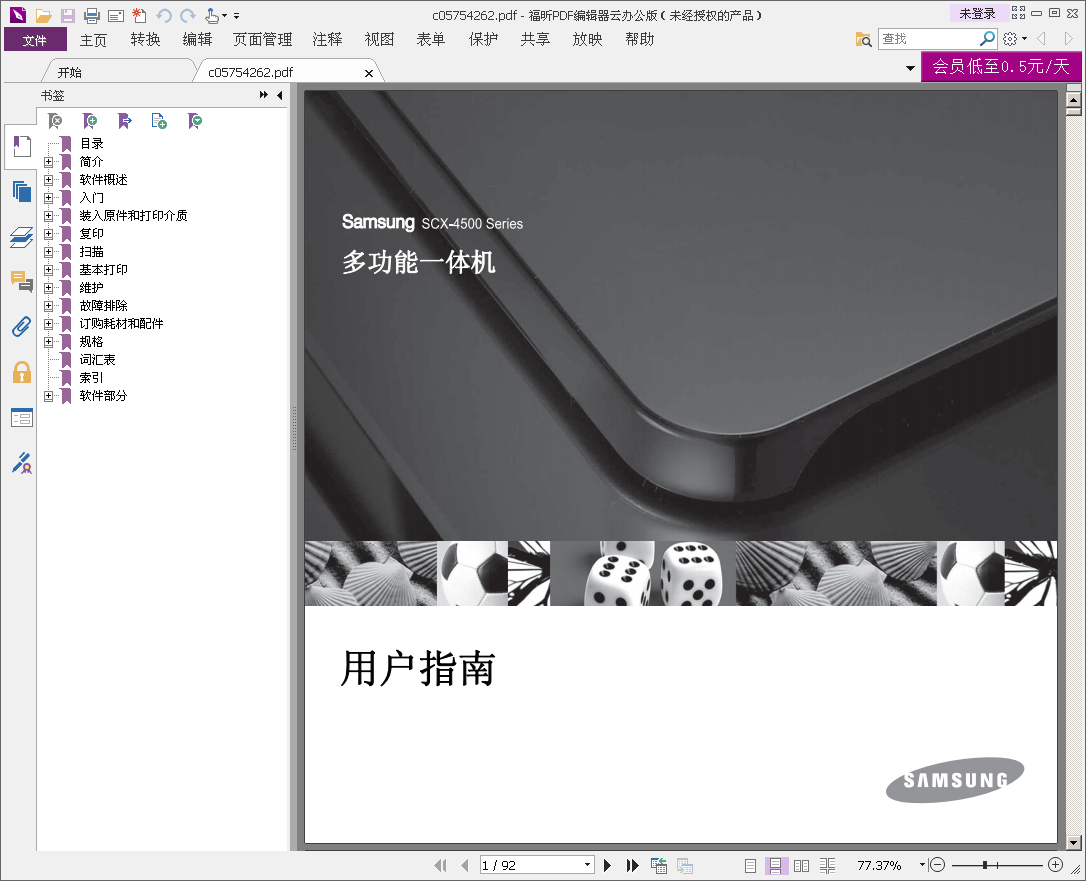Switch to the 保护 ribbon tab
Image resolution: width=1086 pixels, height=881 pixels.
pos(483,39)
